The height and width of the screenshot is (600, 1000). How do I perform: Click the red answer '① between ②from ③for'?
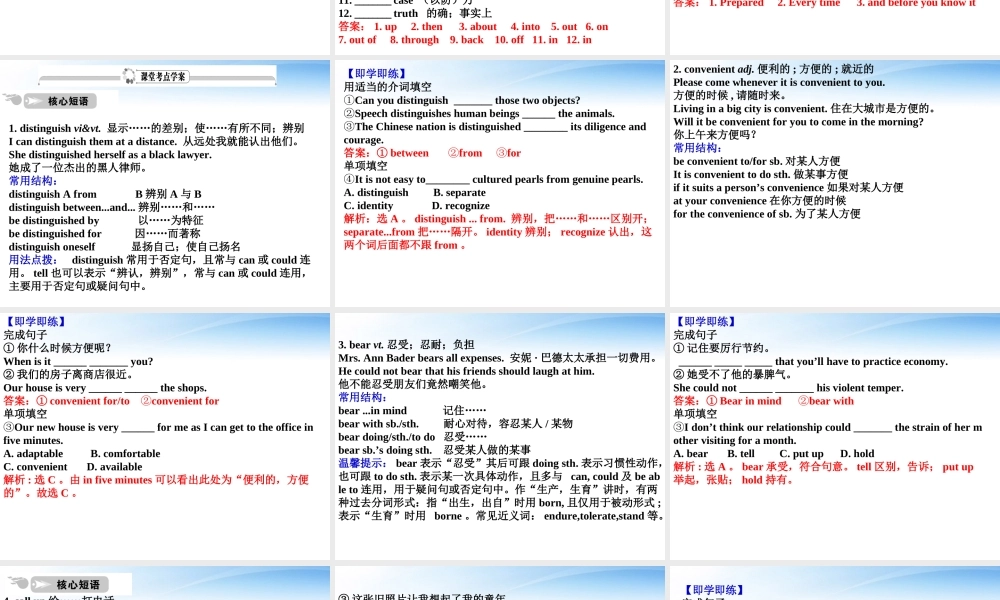pyautogui.click(x=432, y=153)
